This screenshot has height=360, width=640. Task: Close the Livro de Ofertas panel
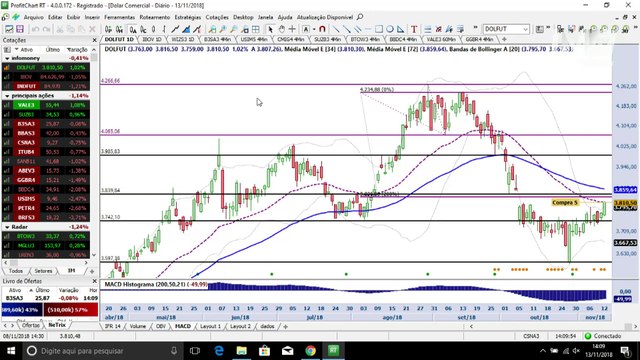[x=95, y=281]
